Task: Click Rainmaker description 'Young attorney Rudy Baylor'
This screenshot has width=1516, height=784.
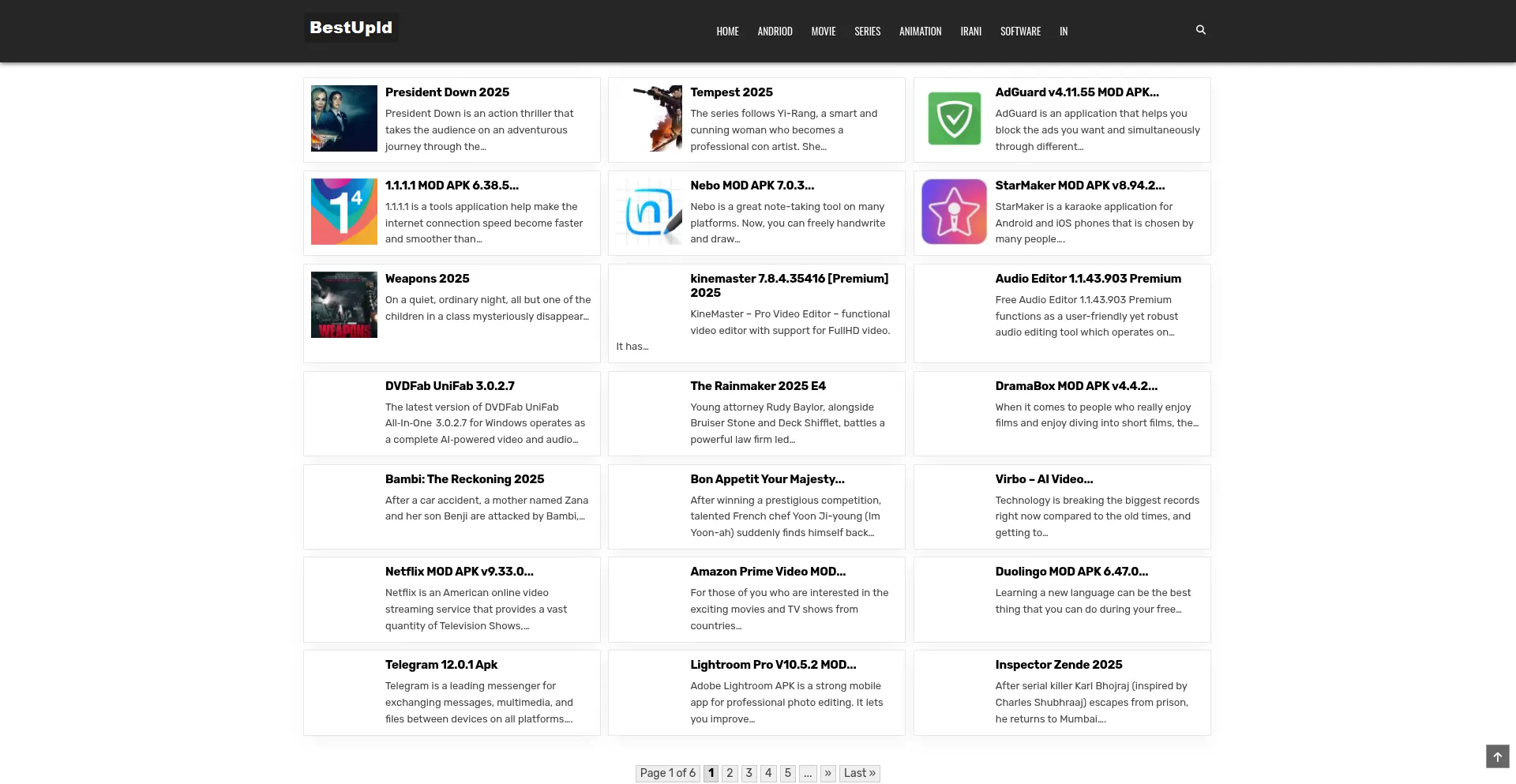Action: click(x=787, y=423)
